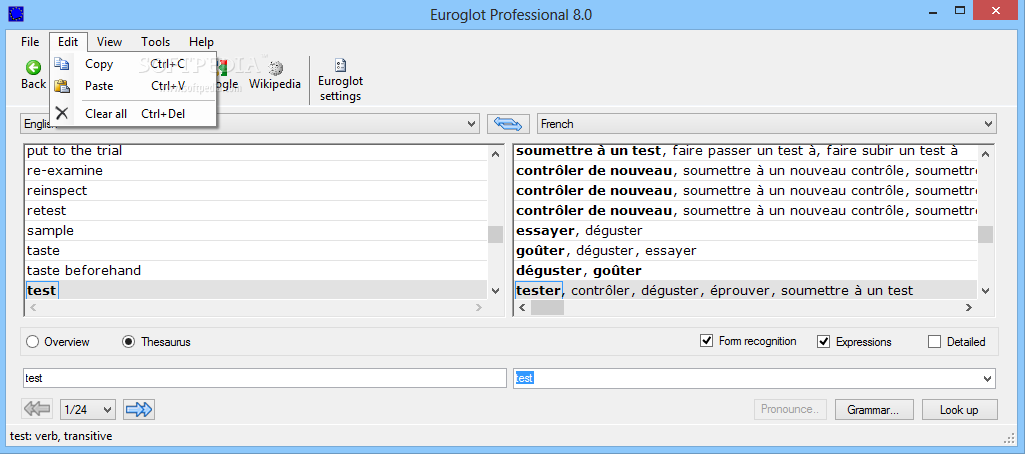Go Back using the green arrow icon
Screen dimensions: 1025x454
click(33, 67)
